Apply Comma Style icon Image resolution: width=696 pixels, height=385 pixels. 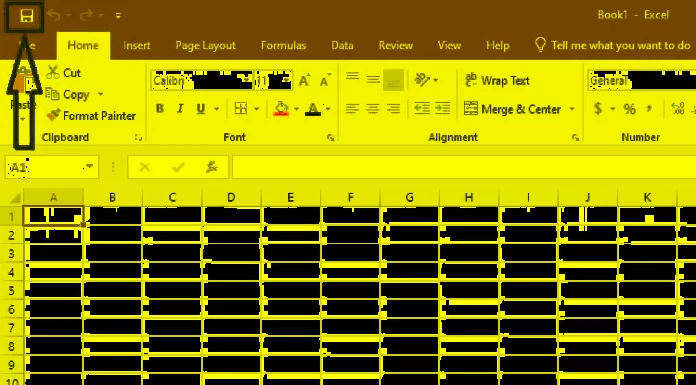649,109
